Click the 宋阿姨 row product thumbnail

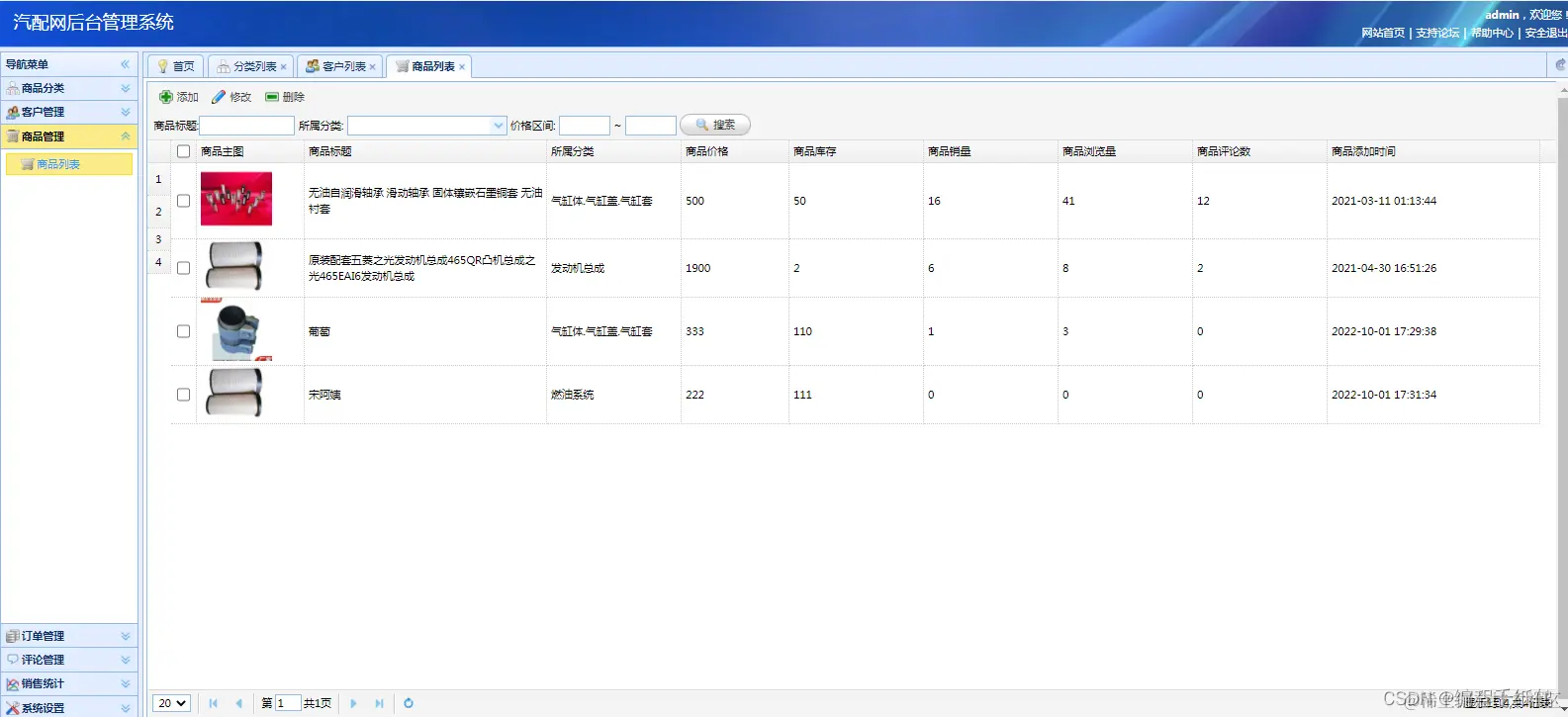coord(234,394)
